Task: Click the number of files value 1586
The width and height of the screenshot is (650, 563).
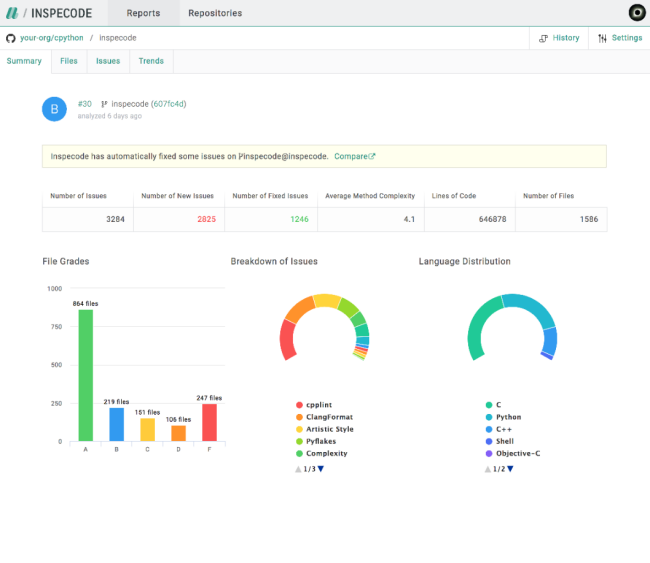Action: [x=589, y=219]
